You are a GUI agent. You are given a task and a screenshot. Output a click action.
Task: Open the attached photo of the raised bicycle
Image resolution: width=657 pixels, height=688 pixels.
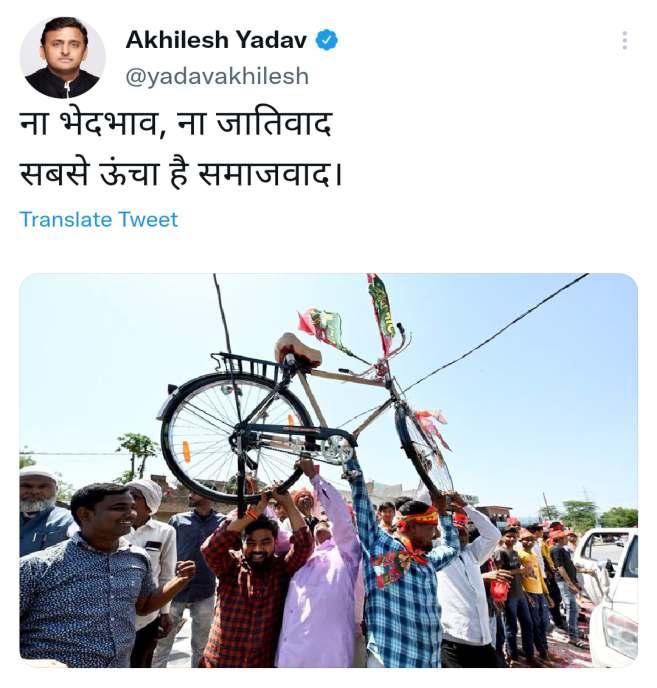tap(328, 470)
